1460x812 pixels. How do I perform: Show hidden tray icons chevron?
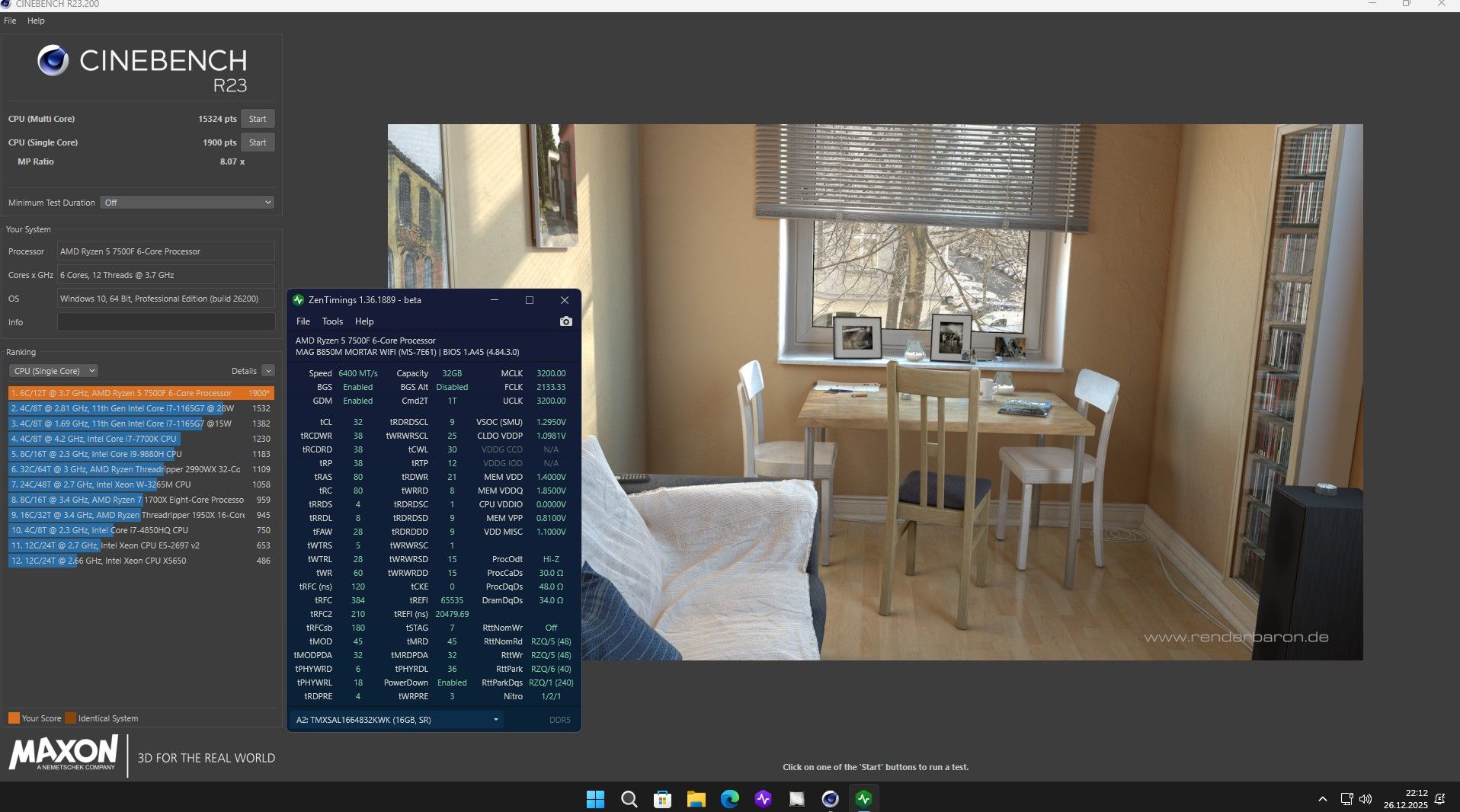pos(1322,799)
